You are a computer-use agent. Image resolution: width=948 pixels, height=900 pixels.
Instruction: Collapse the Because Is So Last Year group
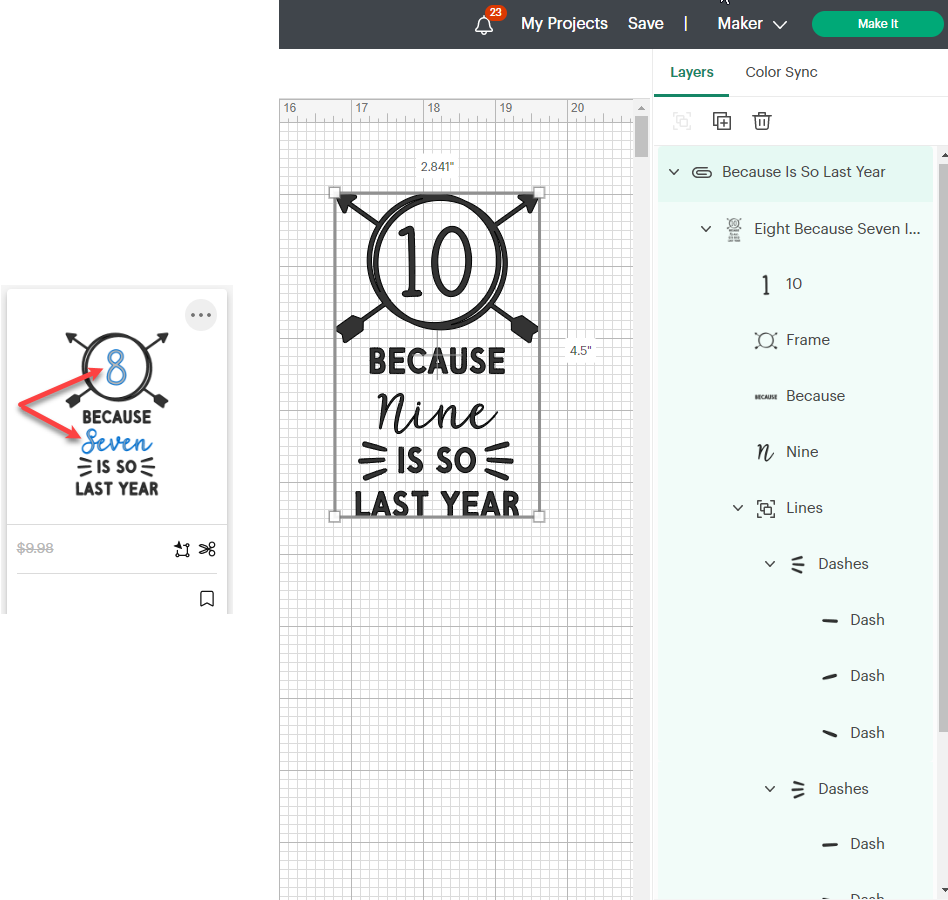(674, 172)
